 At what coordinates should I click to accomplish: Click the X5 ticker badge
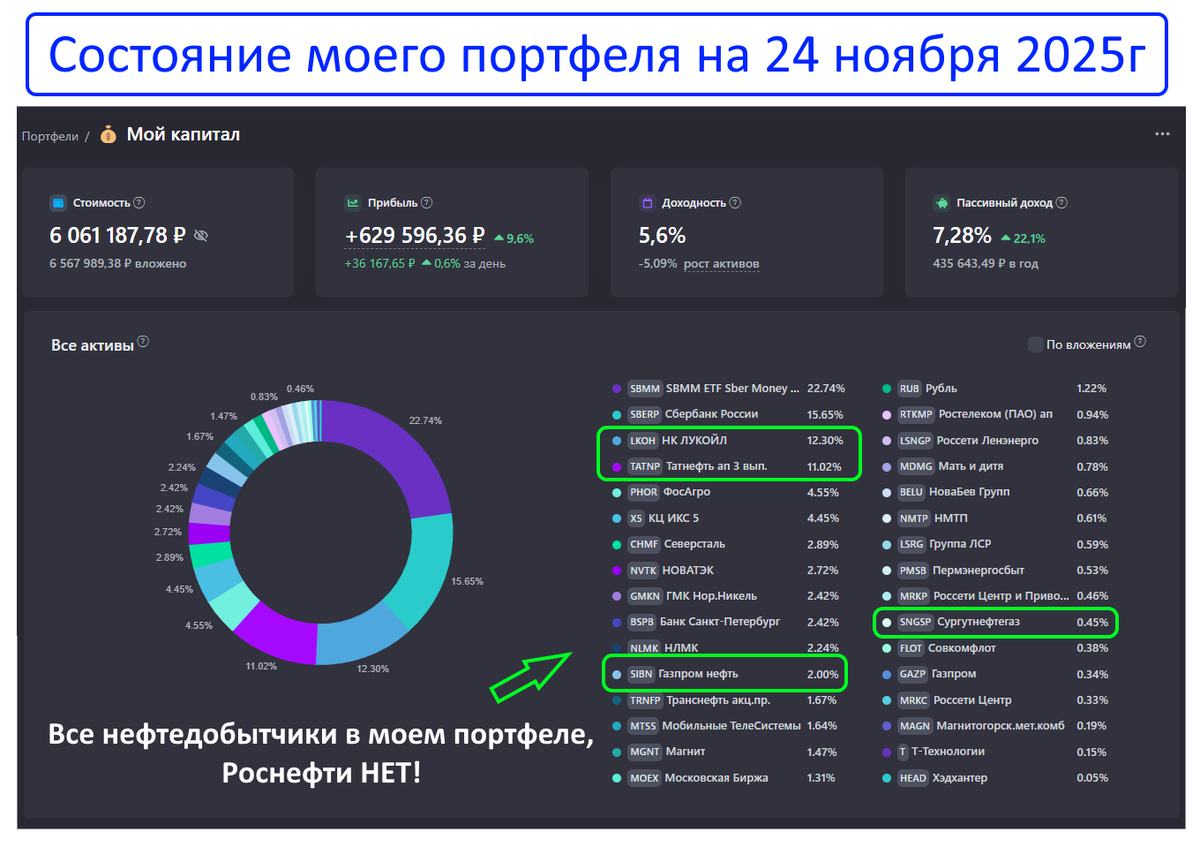click(636, 518)
